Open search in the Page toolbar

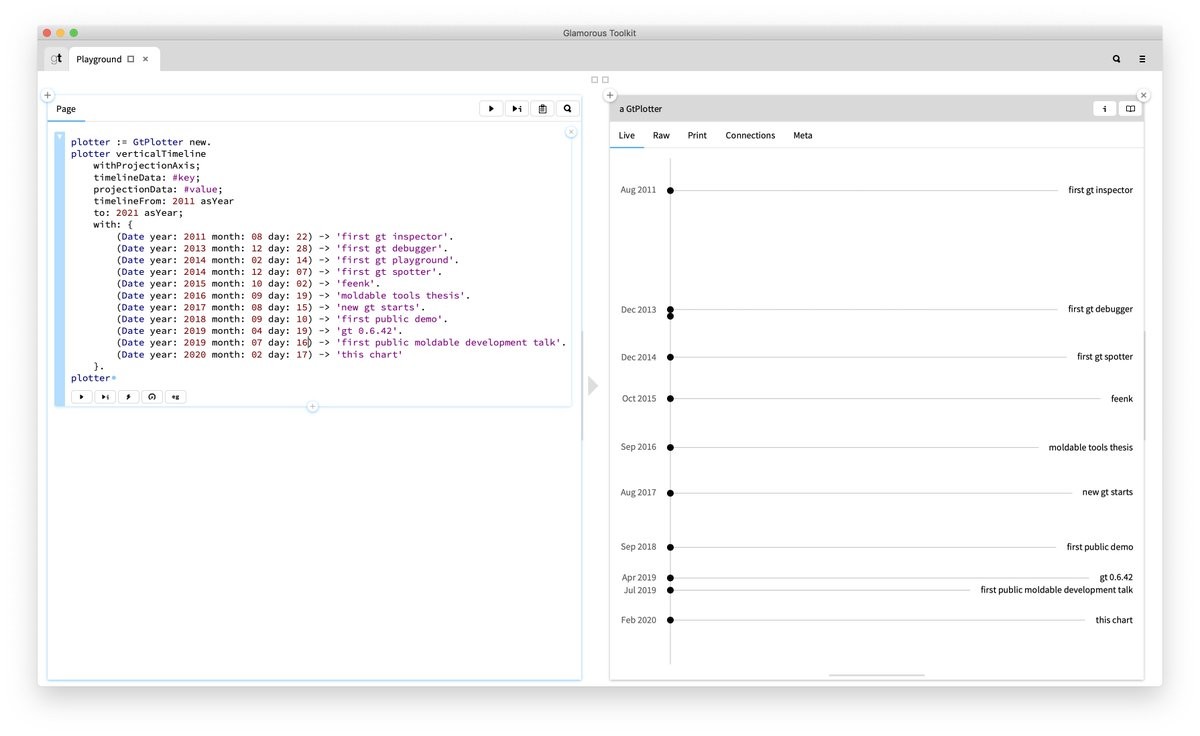click(x=567, y=109)
